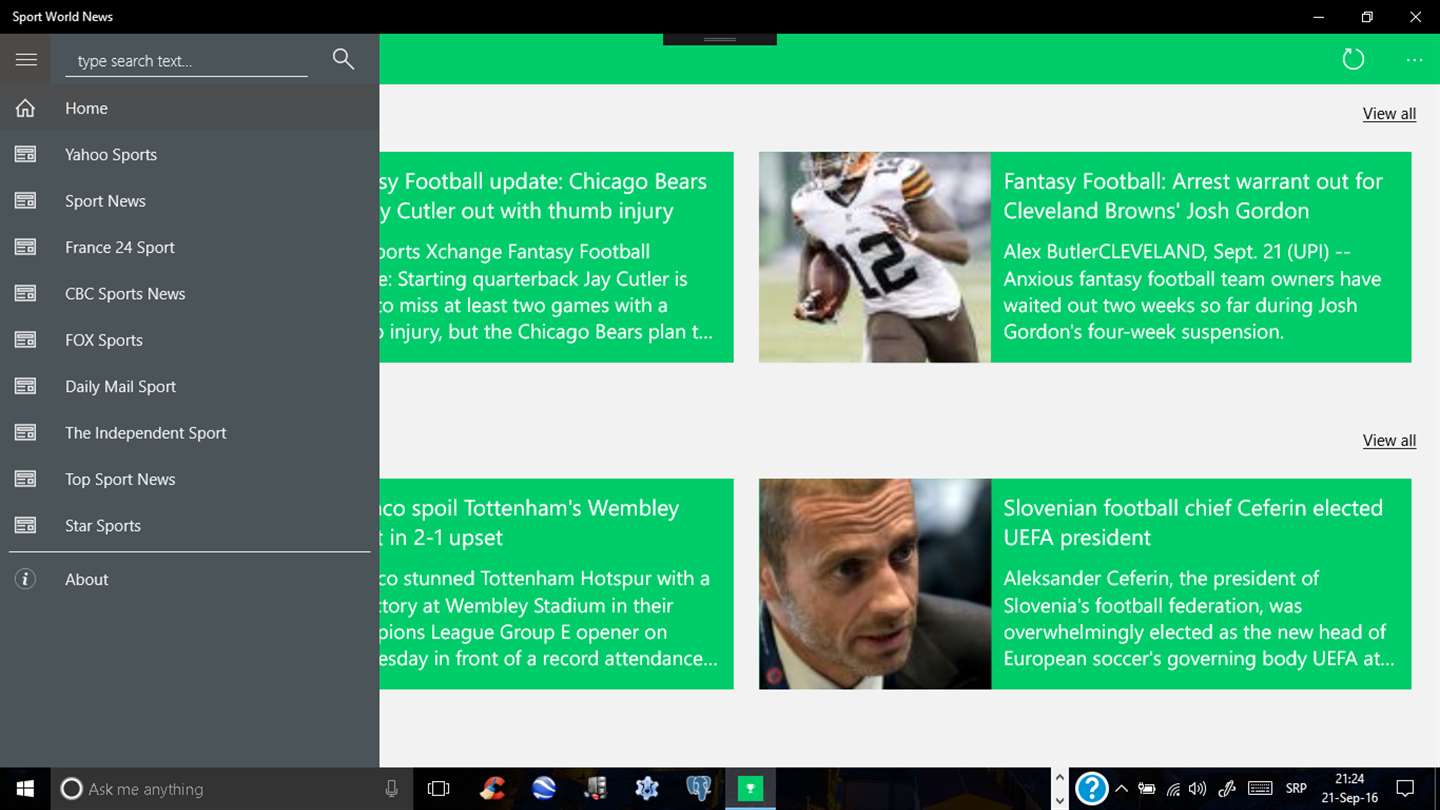This screenshot has width=1440, height=810.
Task: Click the Sport News feed icon
Action: coord(25,201)
